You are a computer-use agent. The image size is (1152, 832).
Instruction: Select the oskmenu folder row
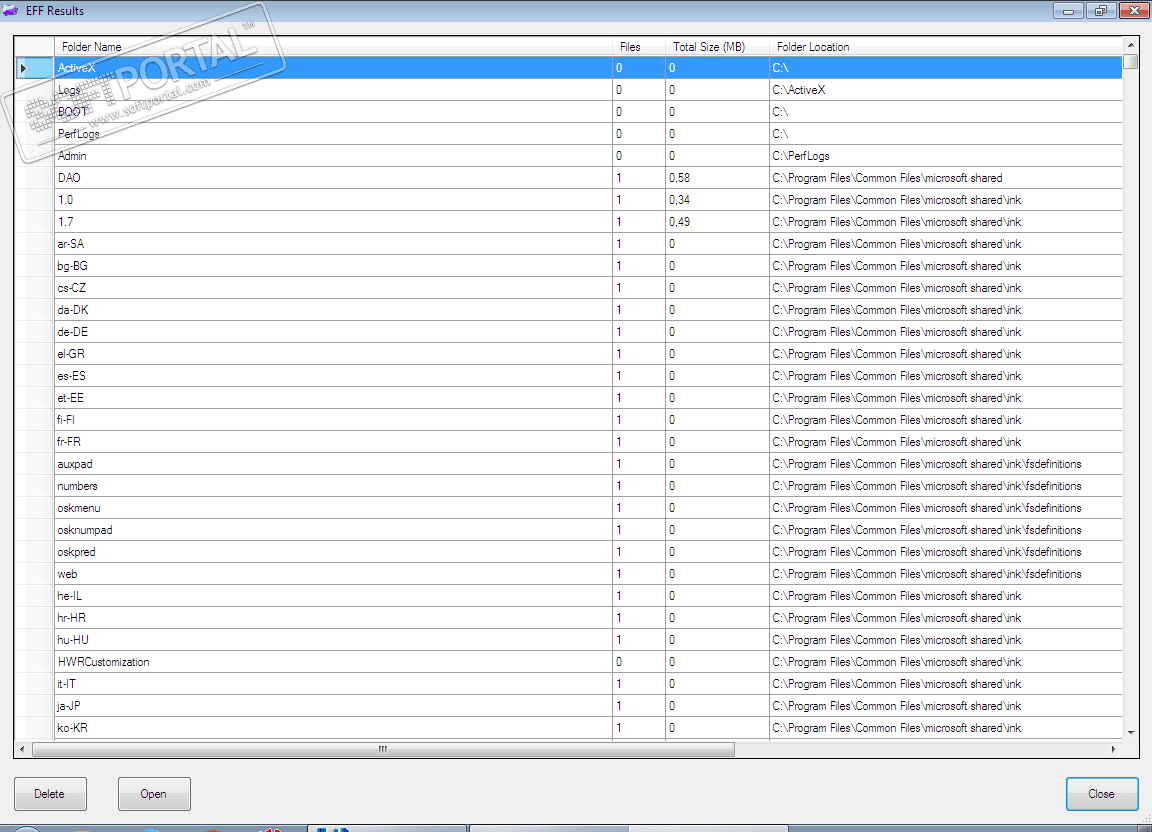pyautogui.click(x=569, y=509)
